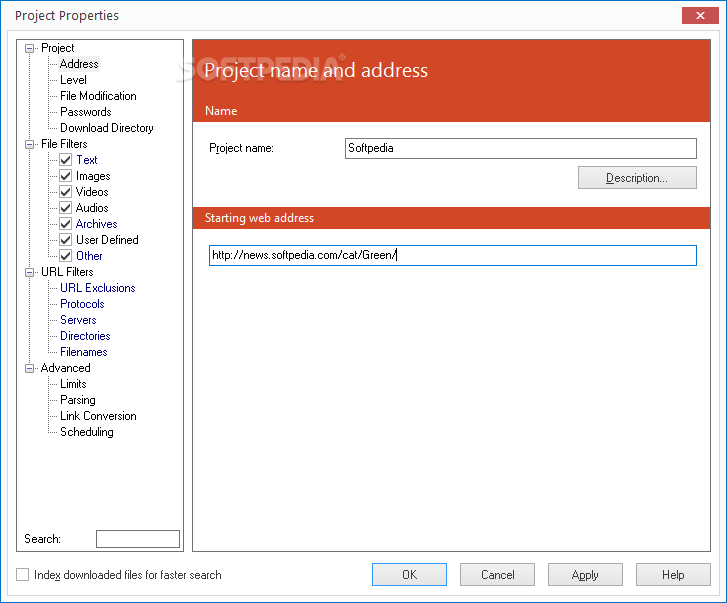Uncheck the User Defined filter checkbox
This screenshot has height=603, width=727.
tap(65, 240)
